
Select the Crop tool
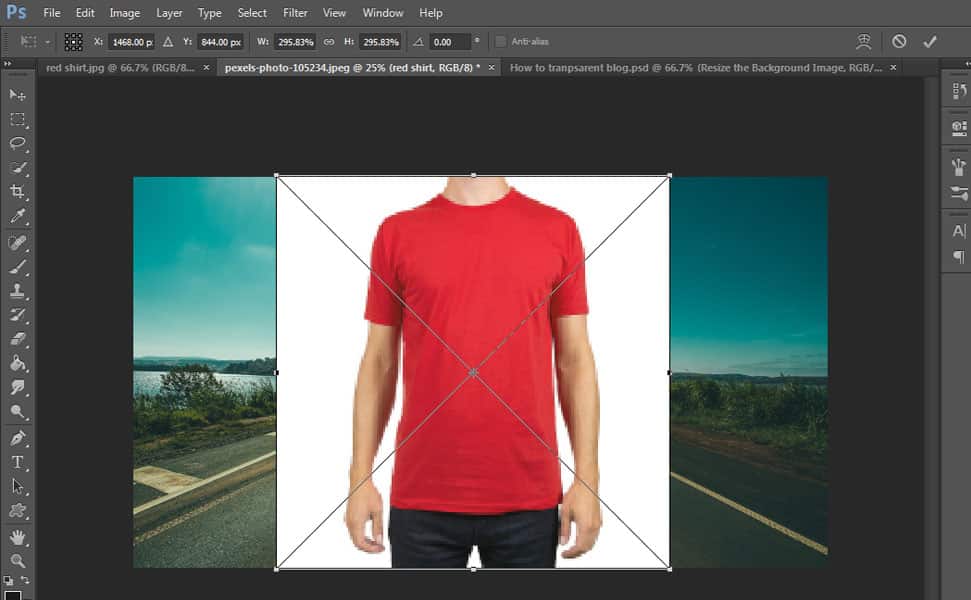click(15, 190)
